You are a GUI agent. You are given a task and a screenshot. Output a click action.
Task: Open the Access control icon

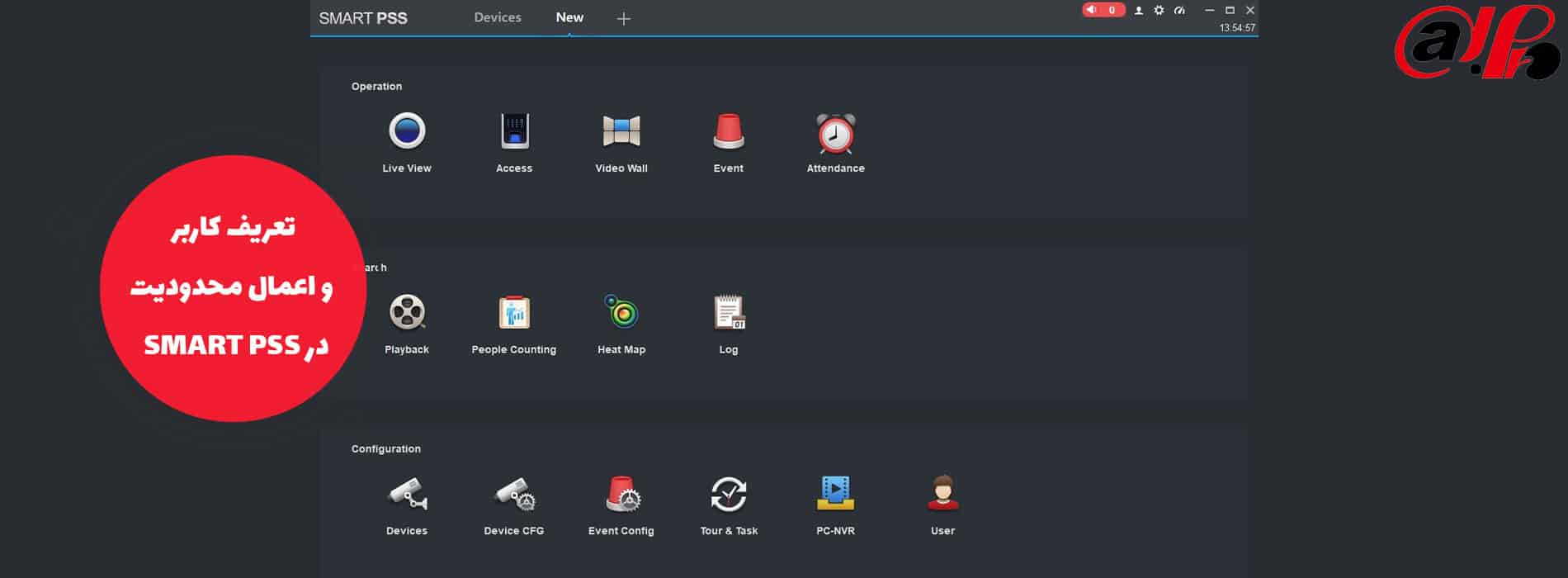click(514, 131)
